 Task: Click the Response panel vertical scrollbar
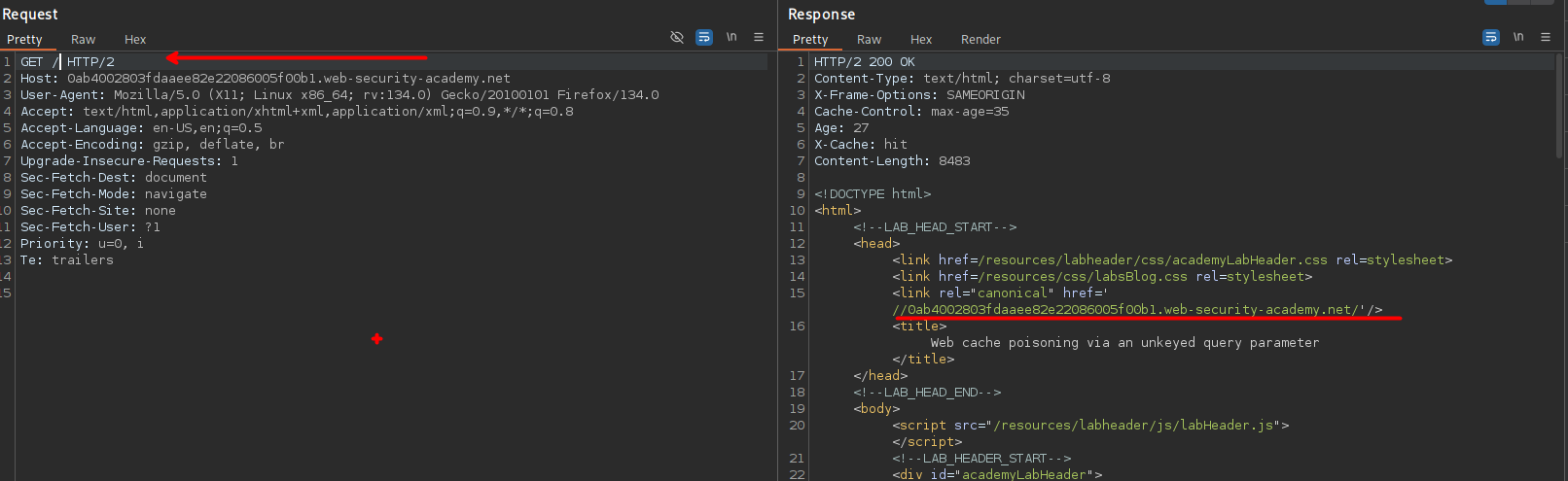[1559, 107]
